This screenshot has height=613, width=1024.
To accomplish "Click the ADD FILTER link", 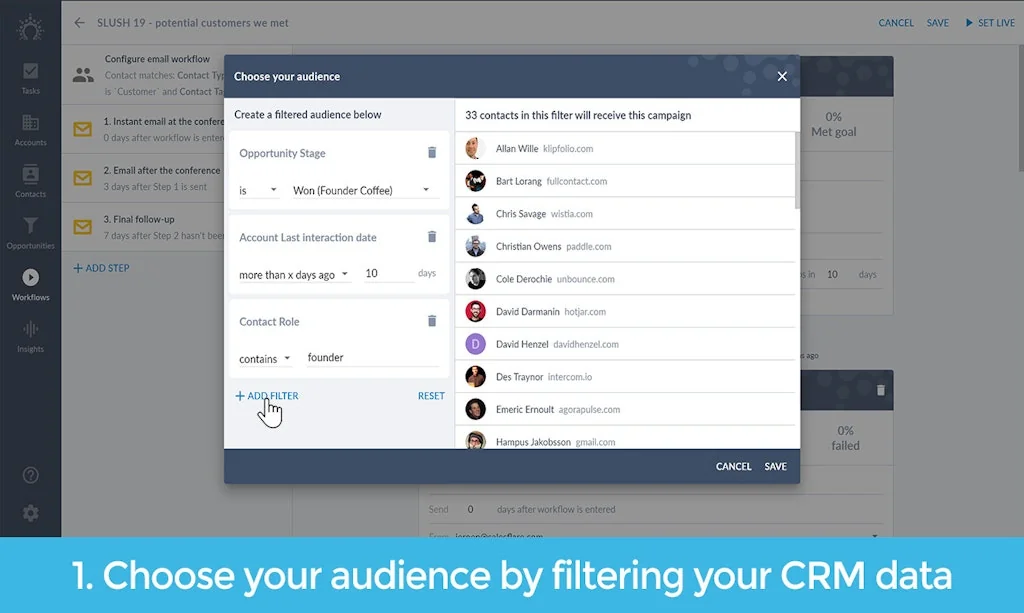I will [266, 395].
